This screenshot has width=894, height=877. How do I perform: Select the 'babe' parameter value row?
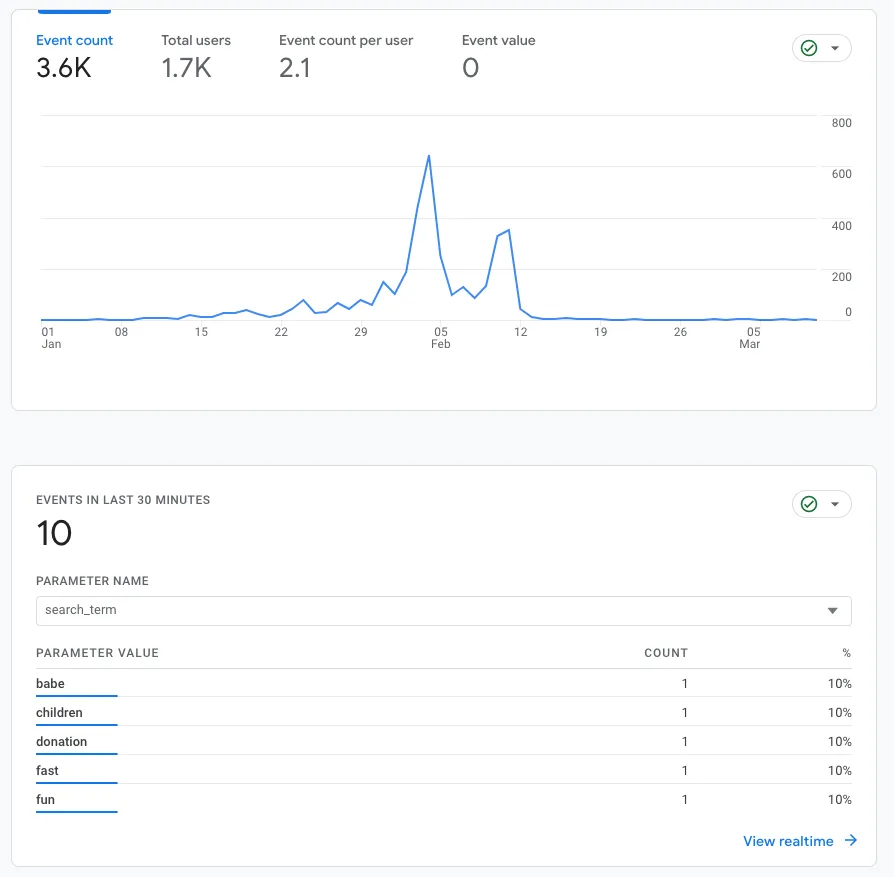coord(444,683)
